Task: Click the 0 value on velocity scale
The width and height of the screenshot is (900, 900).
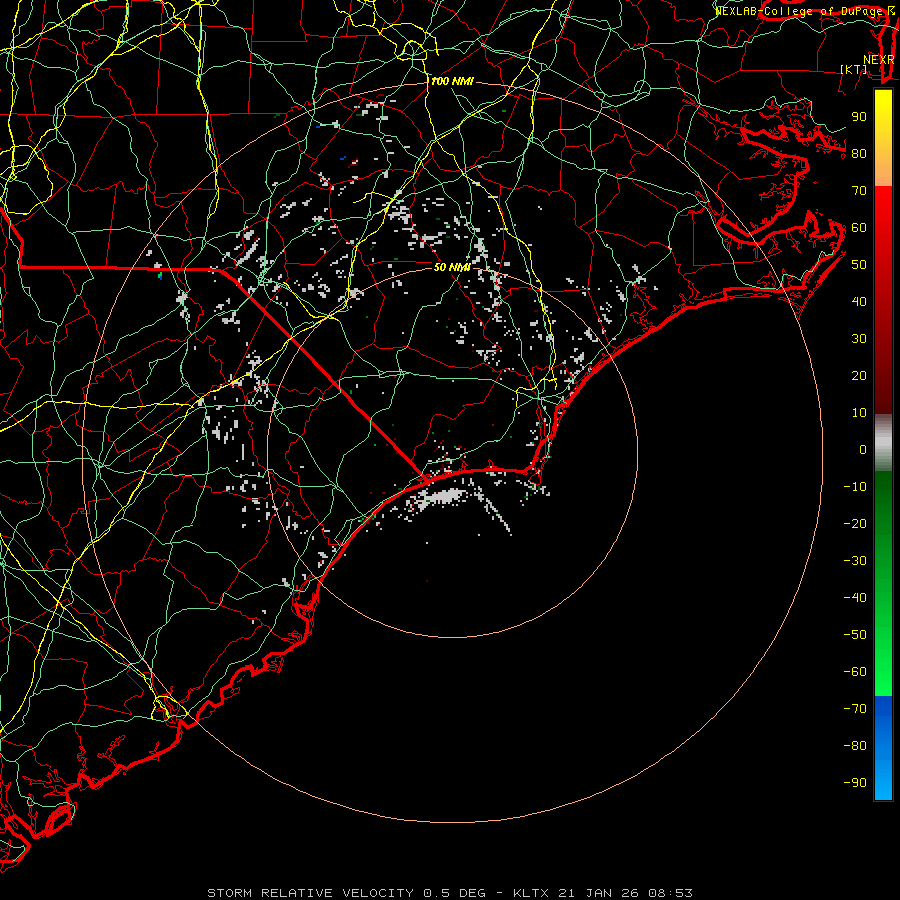Action: pos(863,450)
